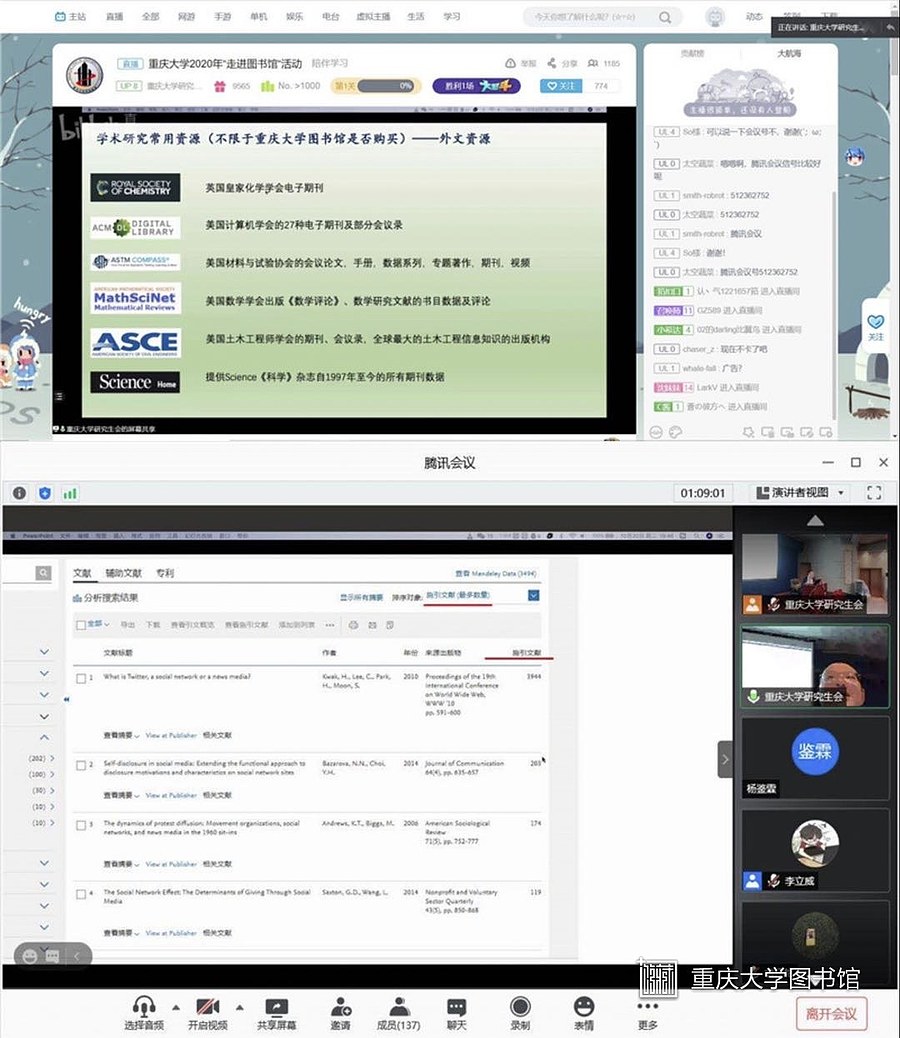Open the 主站 home icon link

[70, 17]
